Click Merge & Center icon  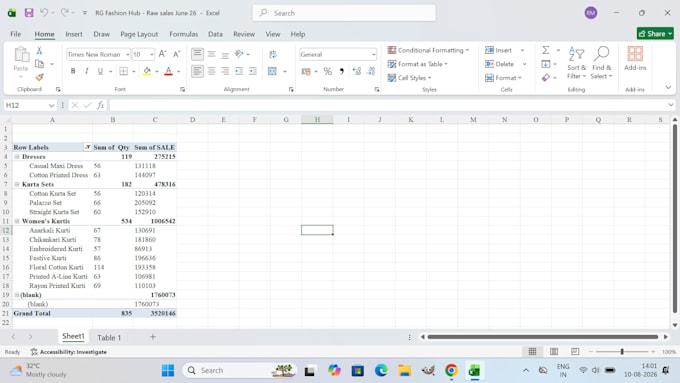(272, 71)
